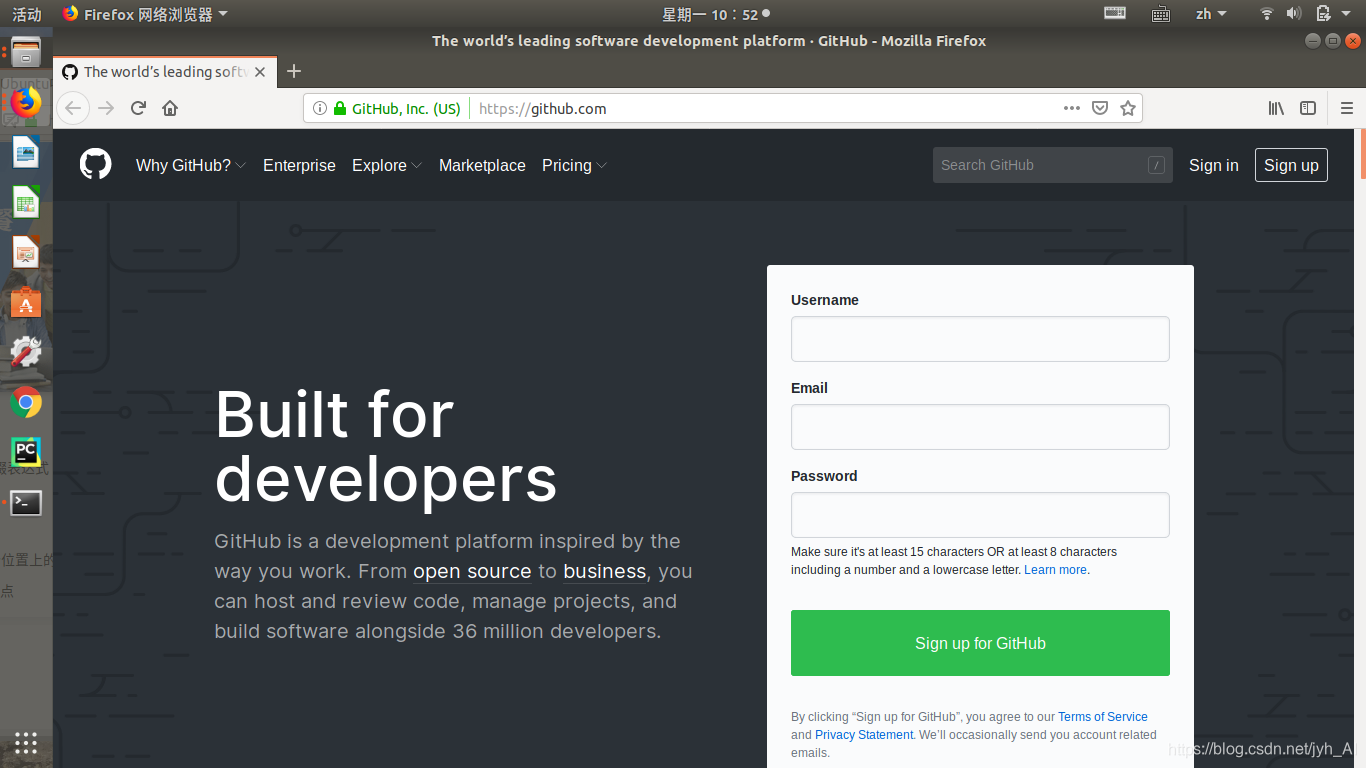
Task: Click the Sign in link
Action: pos(1213,165)
